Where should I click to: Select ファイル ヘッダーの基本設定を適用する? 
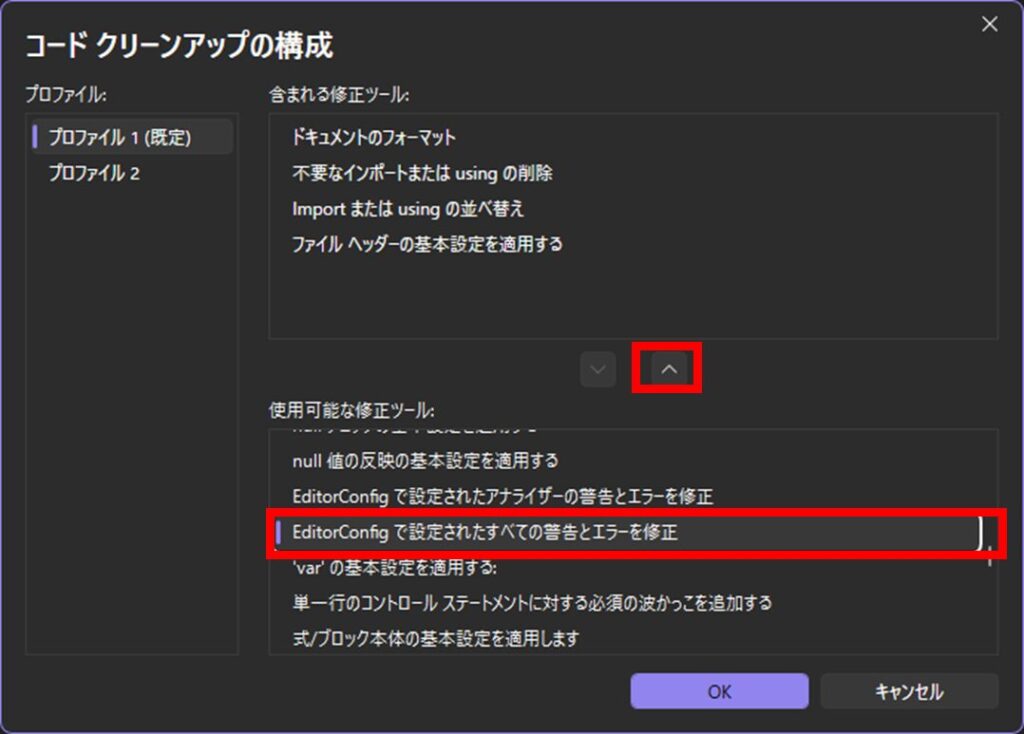(427, 244)
